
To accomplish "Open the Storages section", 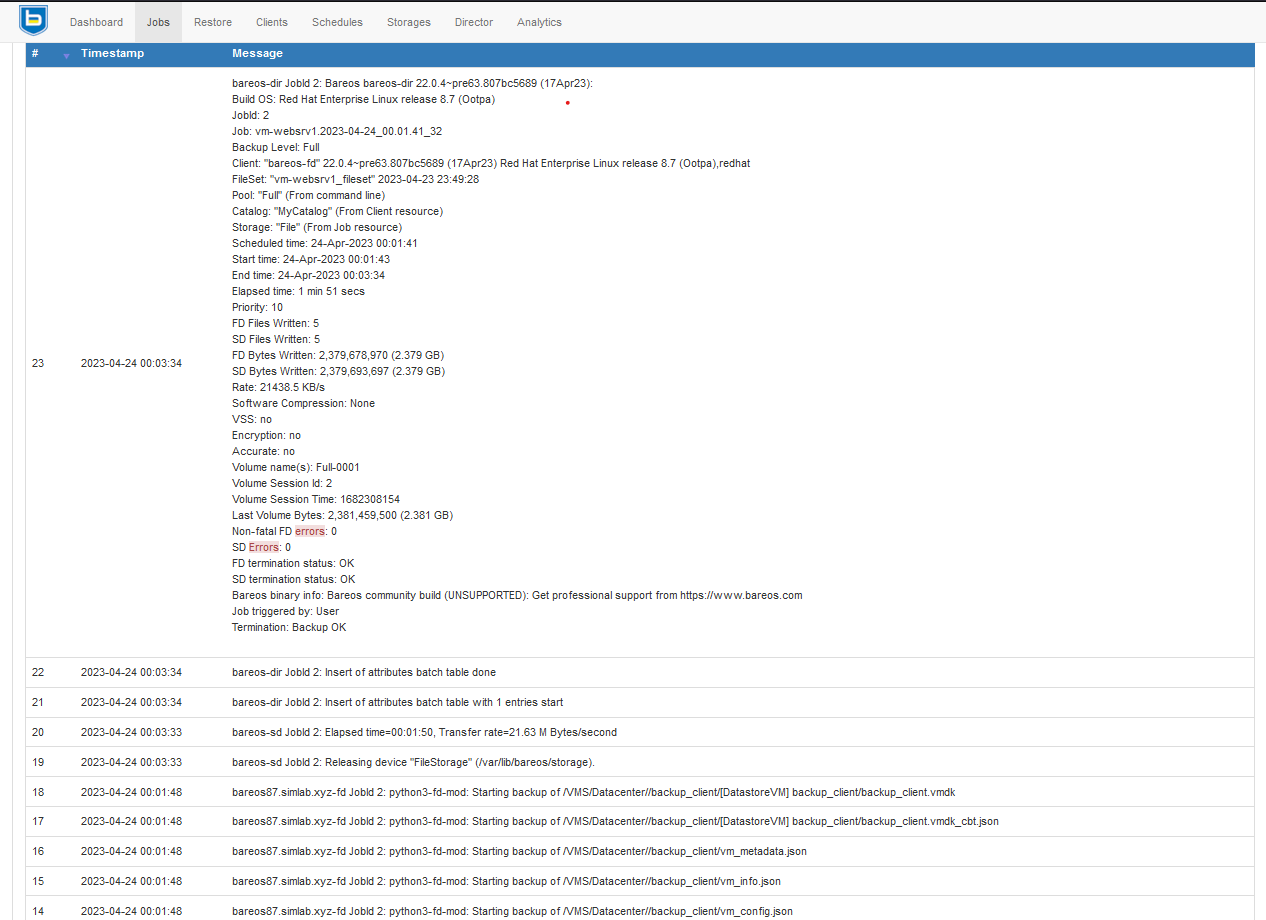I will (x=408, y=22).
